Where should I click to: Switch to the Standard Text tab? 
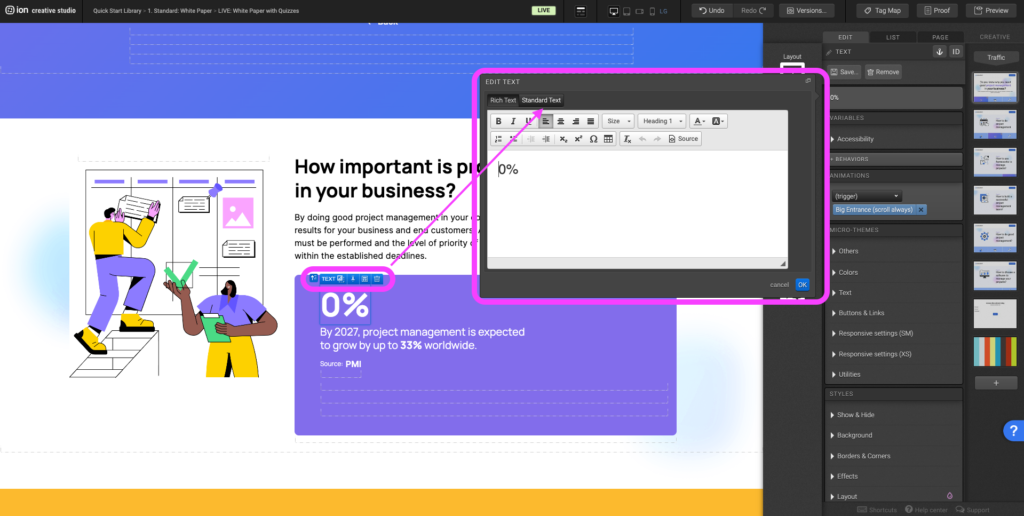pyautogui.click(x=541, y=100)
